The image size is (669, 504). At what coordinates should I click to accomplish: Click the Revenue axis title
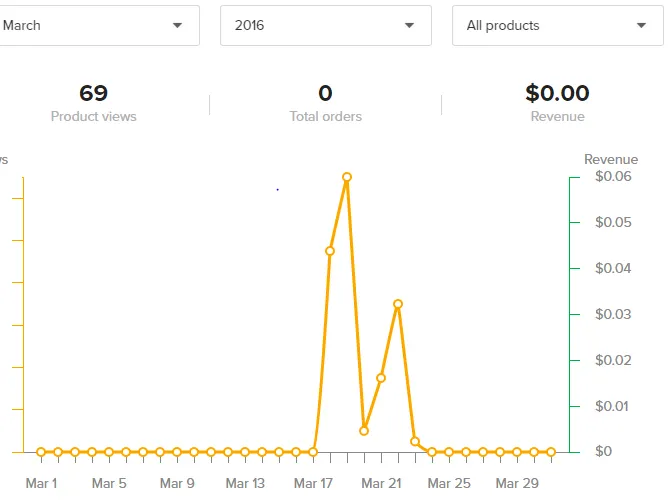(x=610, y=160)
